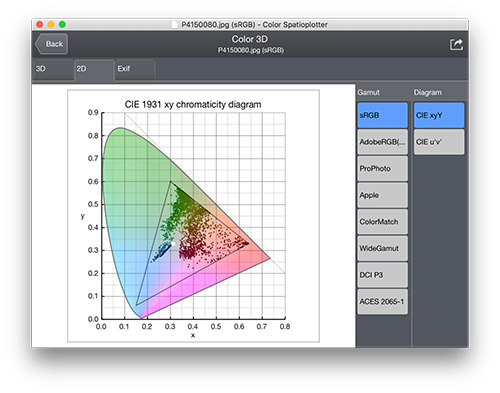Click the share export icon
500x393 pixels.
point(456,44)
